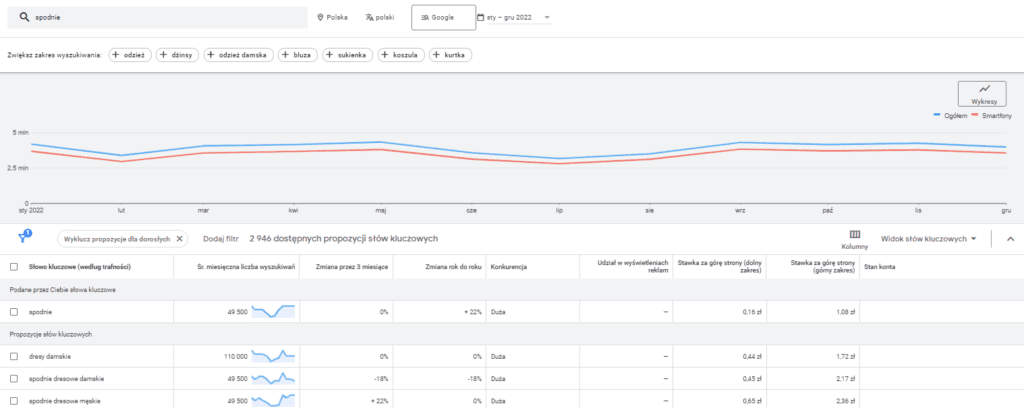Add 'sukienka' suggestion chip
1024x408 pixels.
(347, 55)
